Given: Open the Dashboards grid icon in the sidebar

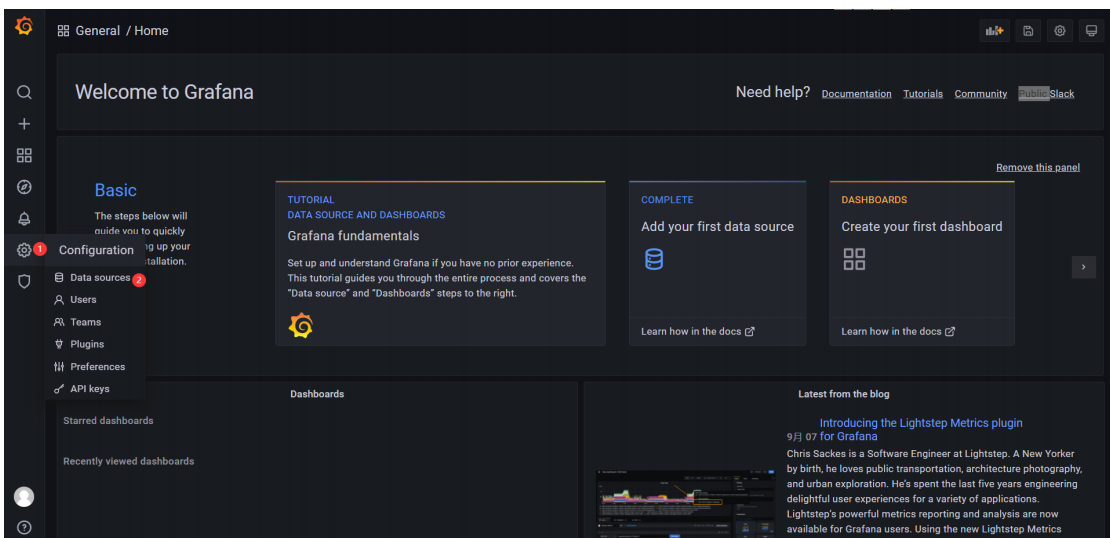Looking at the screenshot, I should click(x=24, y=156).
